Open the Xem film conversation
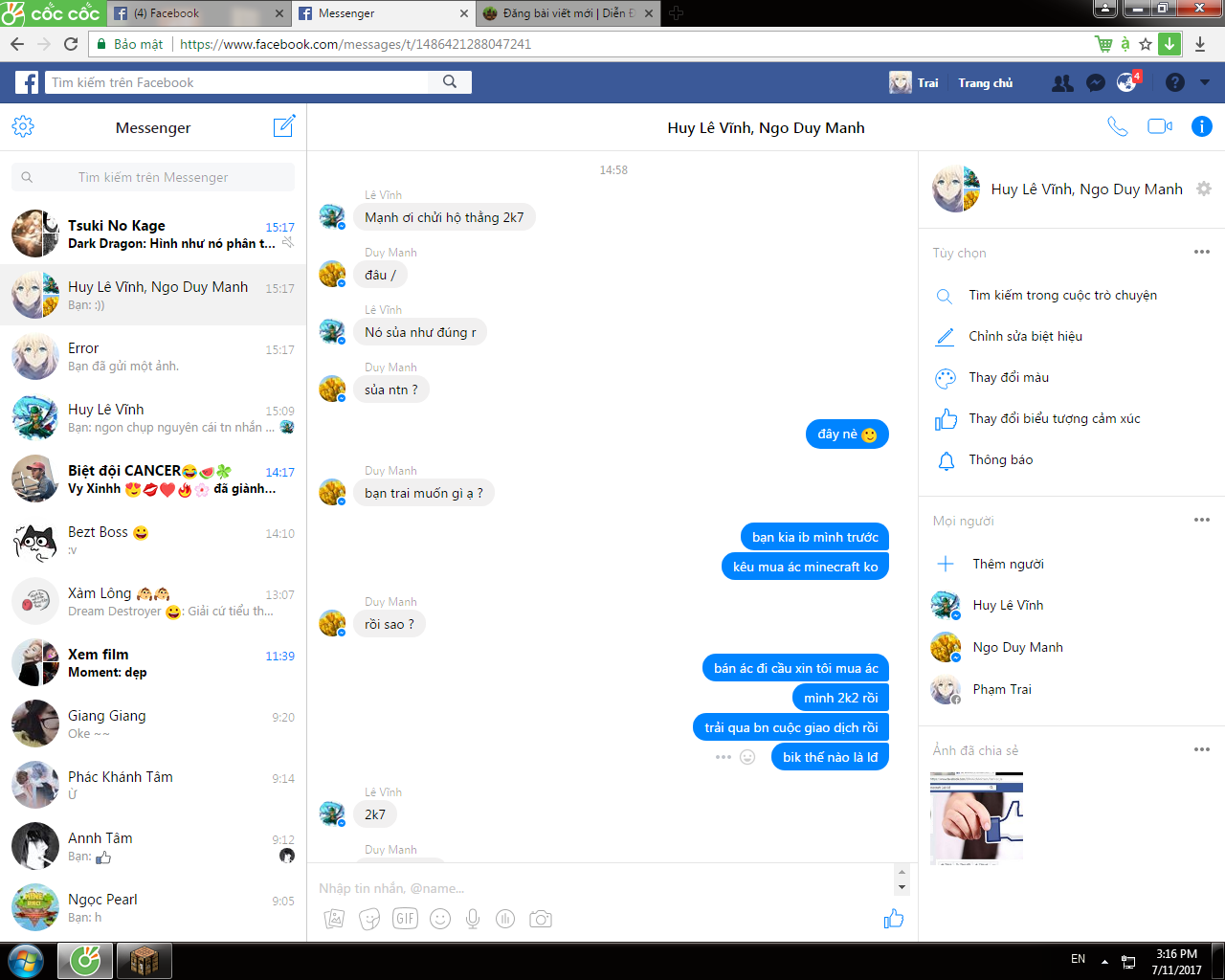 [x=153, y=662]
